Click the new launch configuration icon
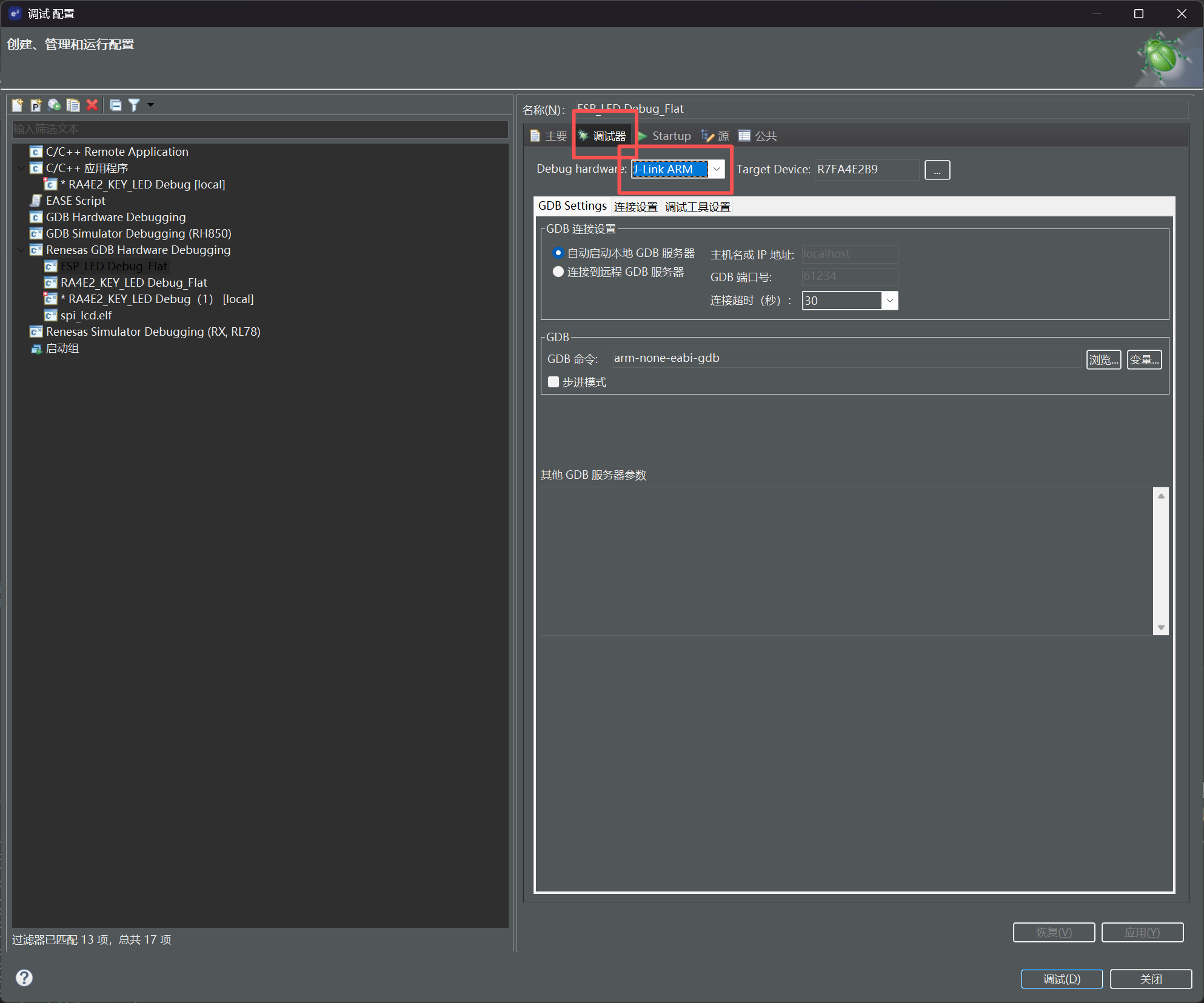 pyautogui.click(x=18, y=105)
